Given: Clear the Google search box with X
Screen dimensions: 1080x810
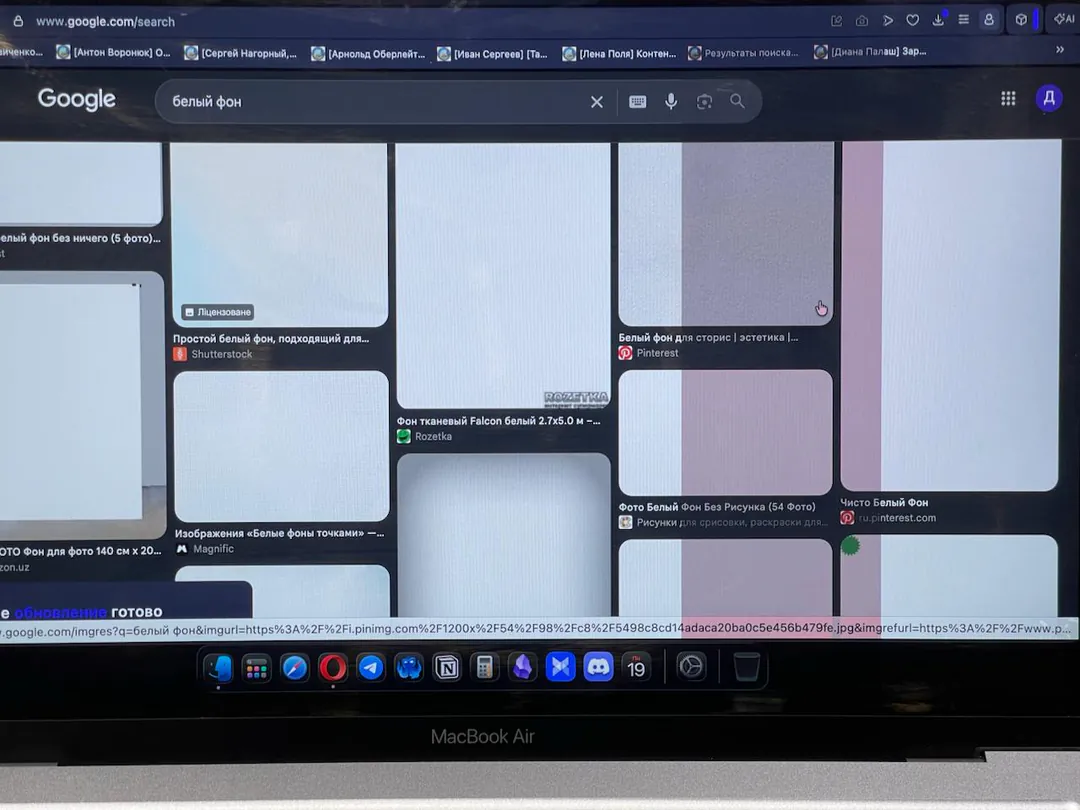Looking at the screenshot, I should click(596, 102).
